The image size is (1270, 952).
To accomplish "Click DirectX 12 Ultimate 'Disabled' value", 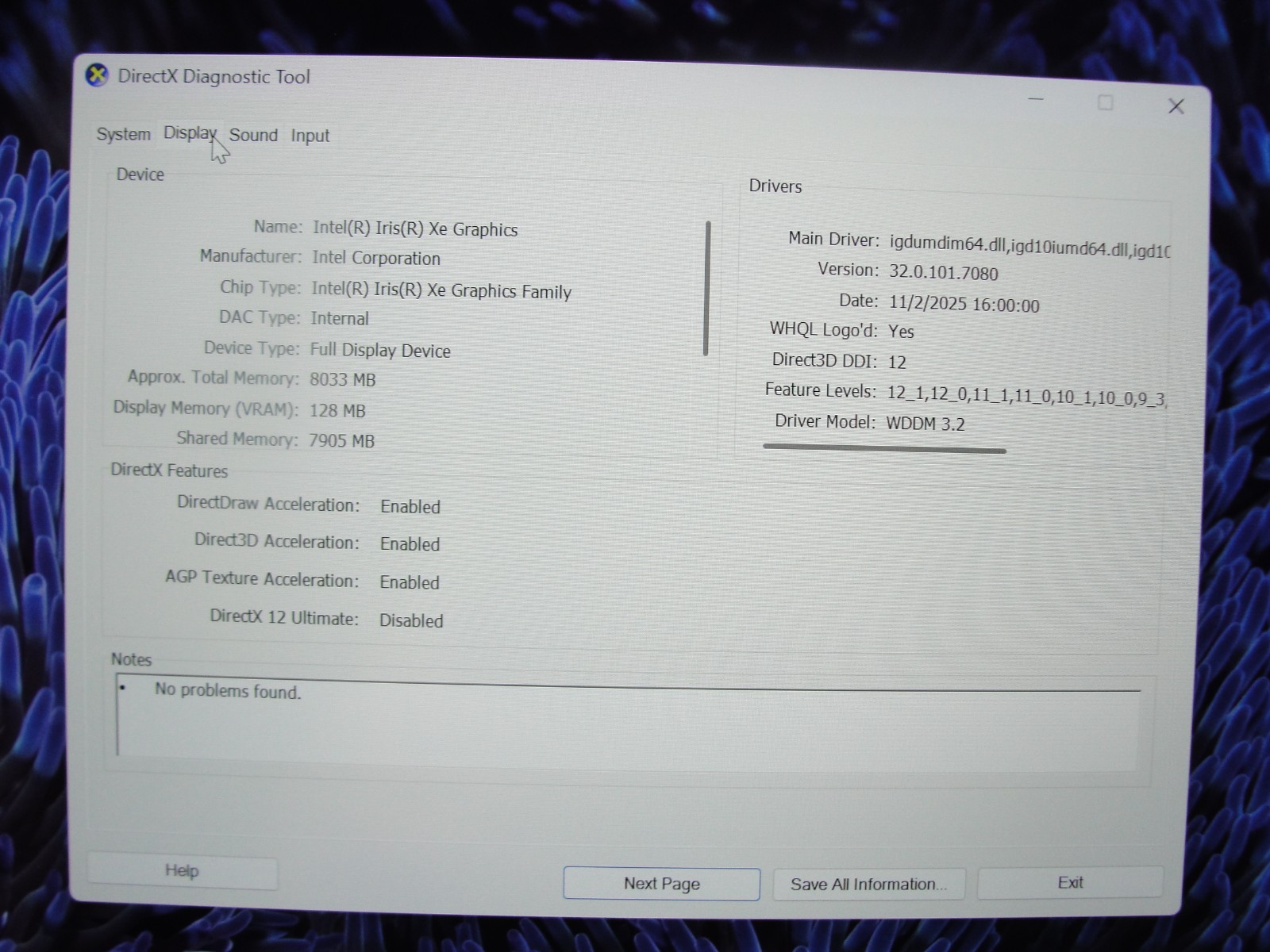I will (411, 620).
